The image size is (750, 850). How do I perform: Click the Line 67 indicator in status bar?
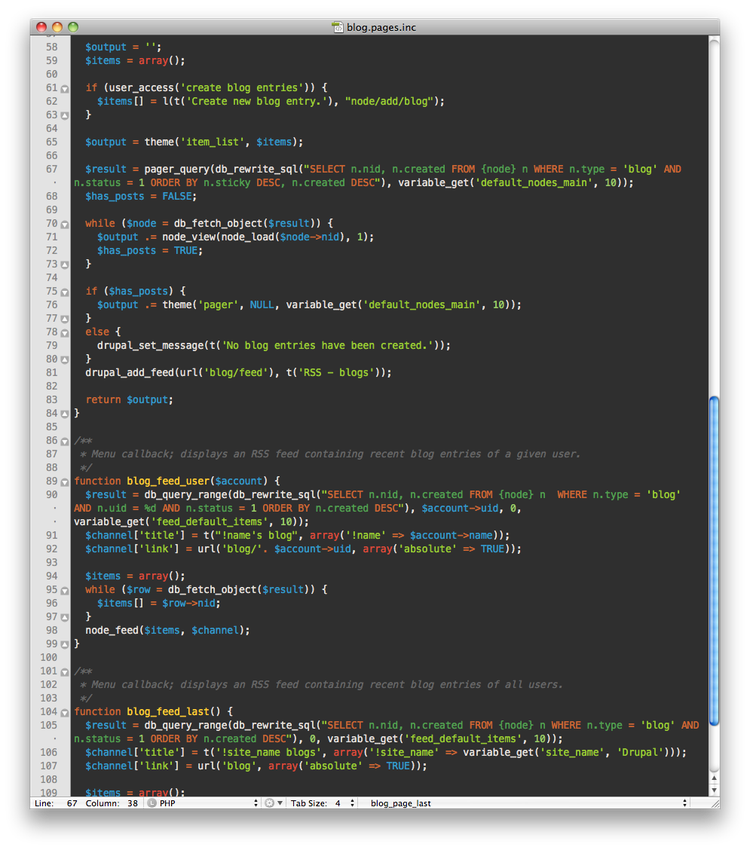[x=56, y=803]
